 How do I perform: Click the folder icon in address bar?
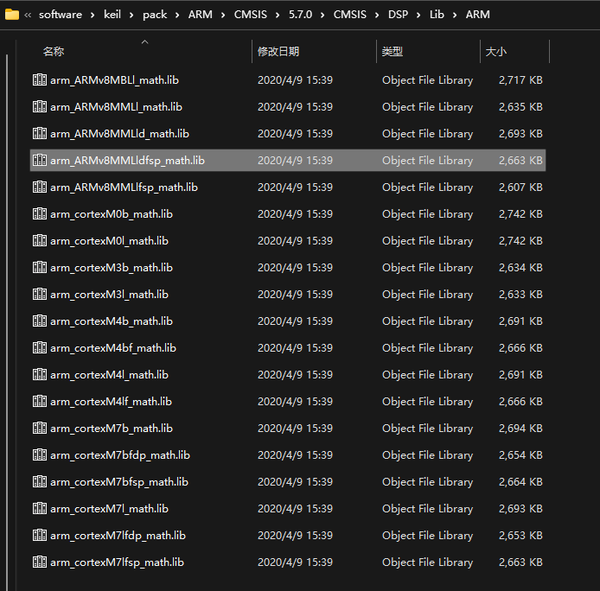point(12,15)
